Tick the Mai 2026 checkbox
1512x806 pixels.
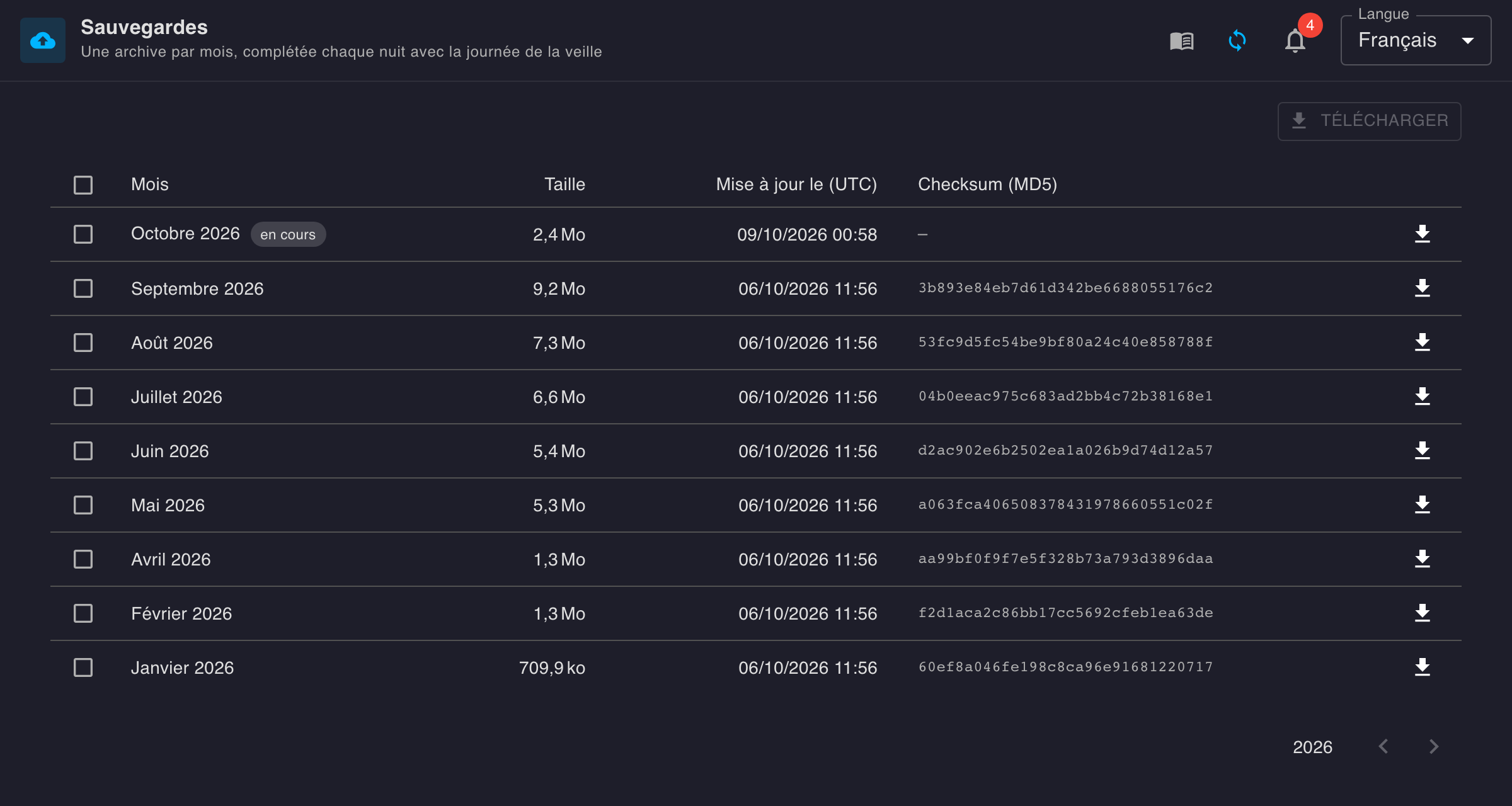click(83, 505)
